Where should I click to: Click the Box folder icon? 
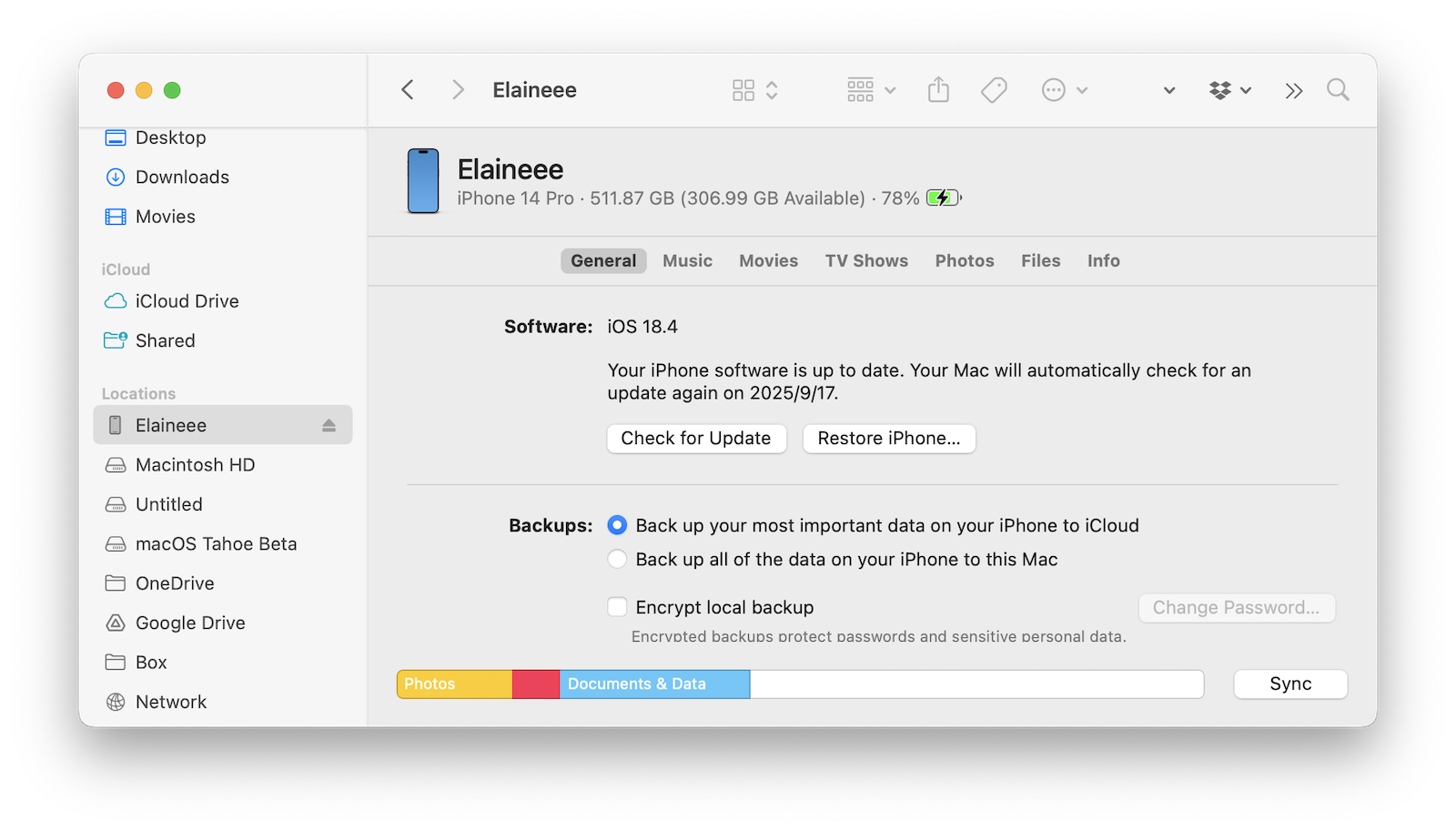116,663
